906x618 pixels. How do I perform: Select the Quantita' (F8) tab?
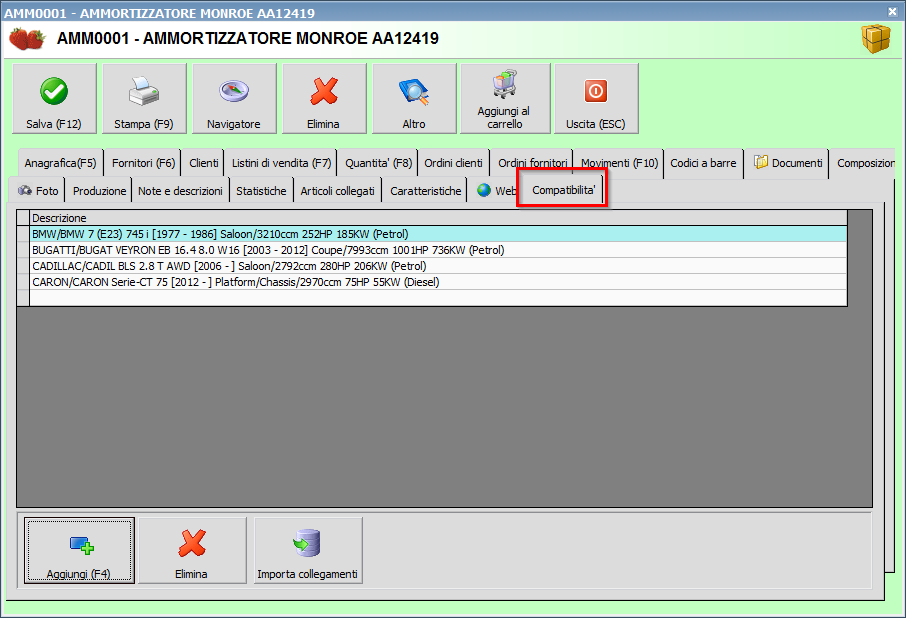[378, 163]
